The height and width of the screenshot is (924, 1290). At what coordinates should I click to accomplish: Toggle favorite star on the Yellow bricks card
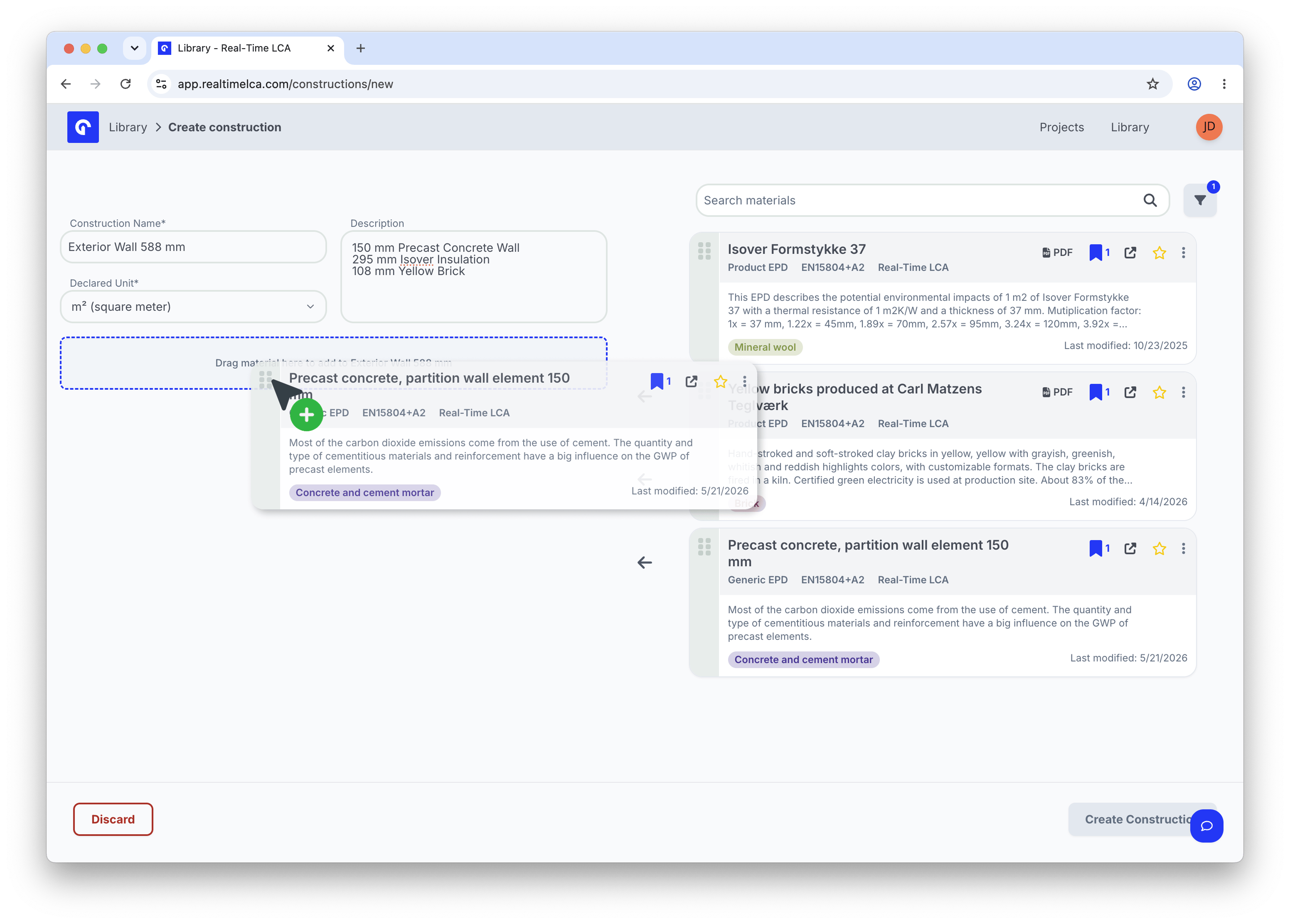pos(1159,392)
